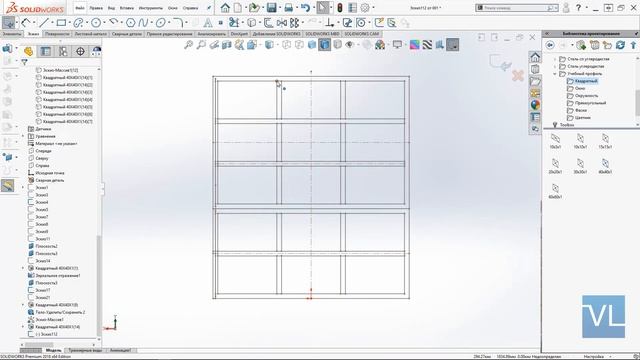Click the feature tree filter funnel icon

click(24, 62)
